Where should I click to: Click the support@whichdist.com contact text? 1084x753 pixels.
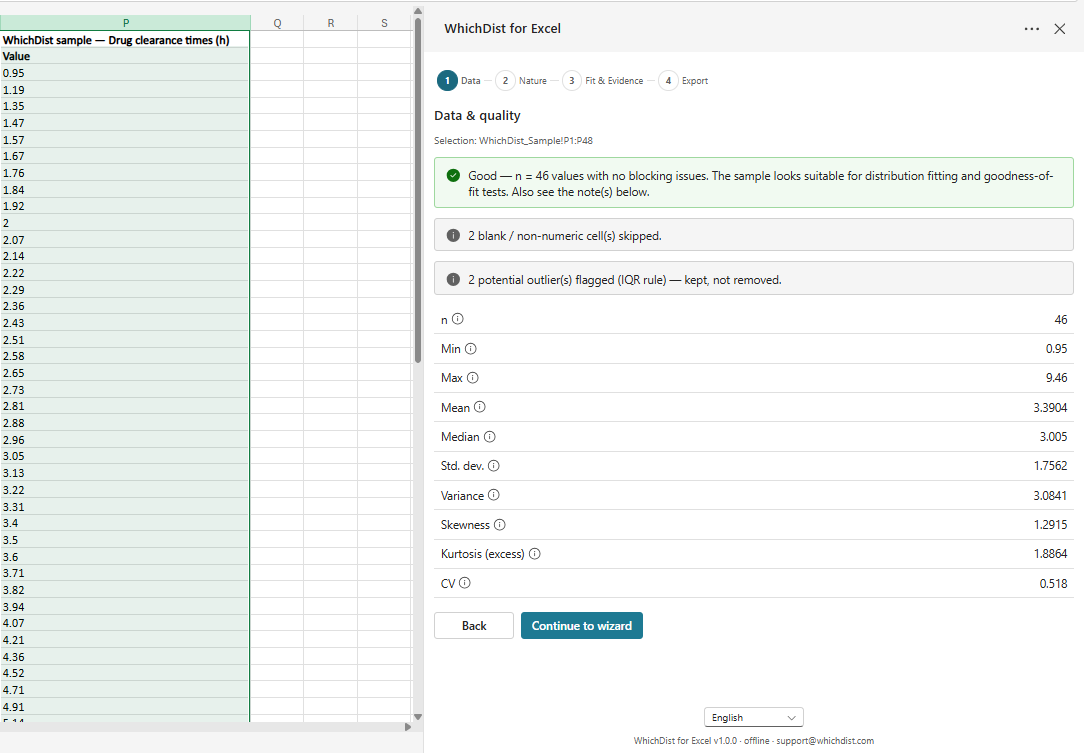click(825, 741)
